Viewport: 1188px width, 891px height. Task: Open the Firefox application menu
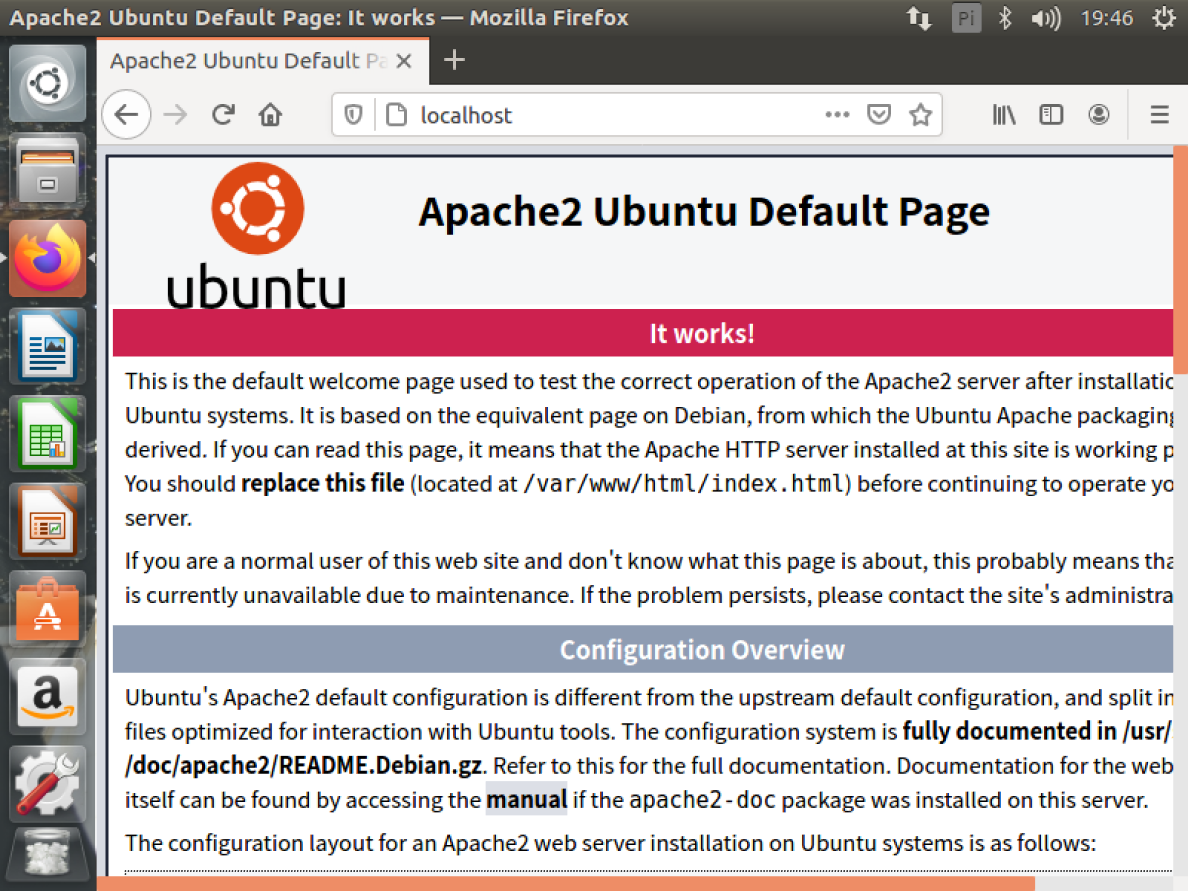[x=1158, y=114]
